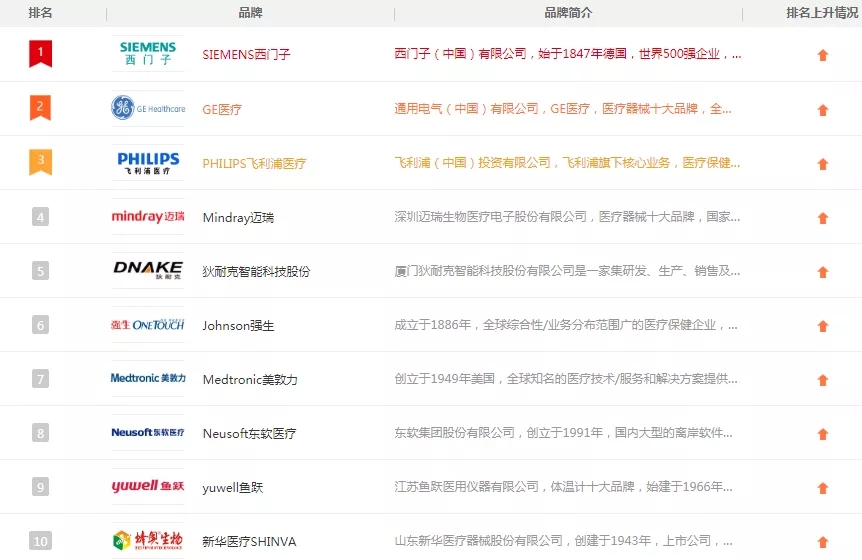Open the Neusoft东软医疗 brand link
This screenshot has width=862, height=560.
(x=249, y=433)
